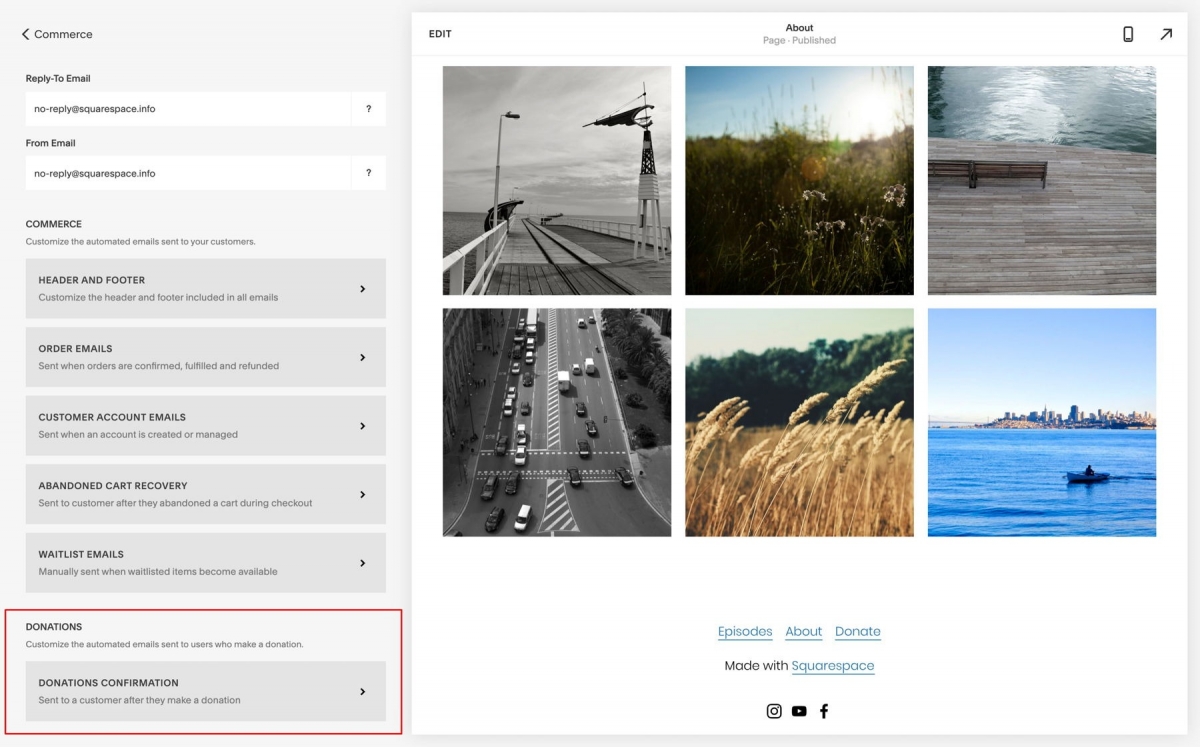
Task: Open the Episodes link
Action: click(745, 631)
